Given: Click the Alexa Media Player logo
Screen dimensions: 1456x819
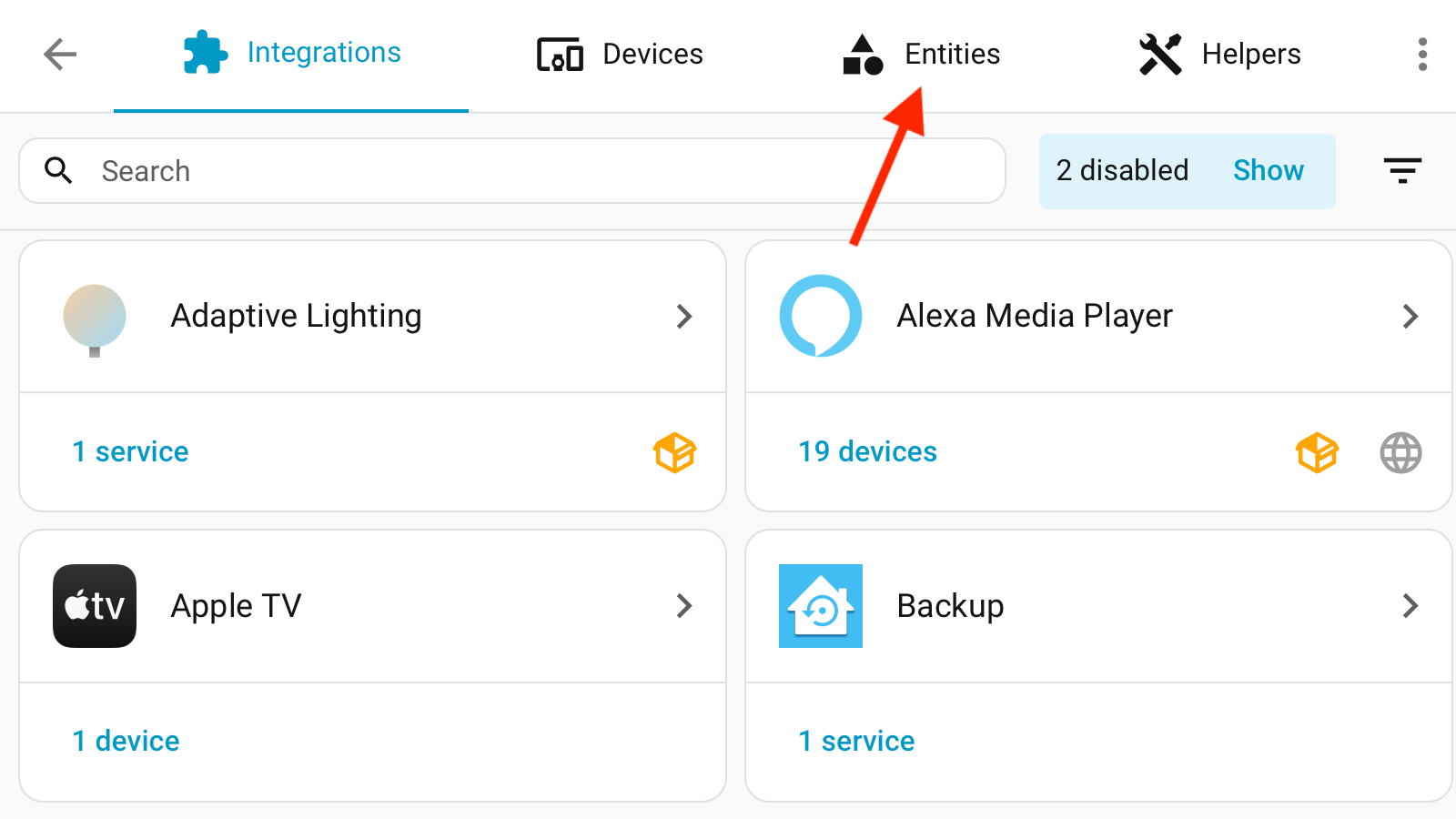Looking at the screenshot, I should pos(821,316).
